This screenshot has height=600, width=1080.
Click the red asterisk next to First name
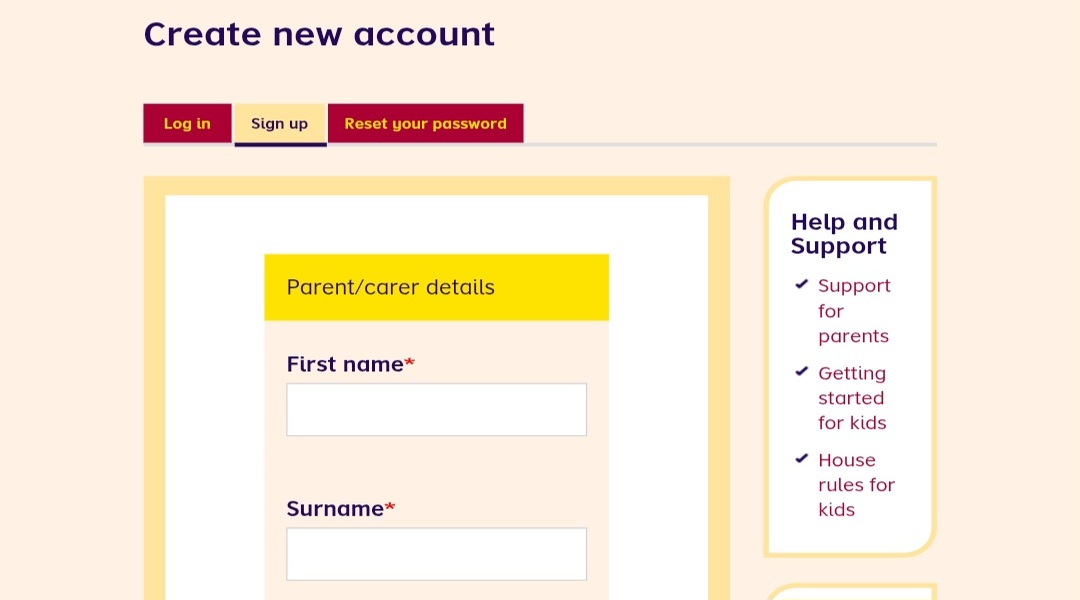[410, 363]
